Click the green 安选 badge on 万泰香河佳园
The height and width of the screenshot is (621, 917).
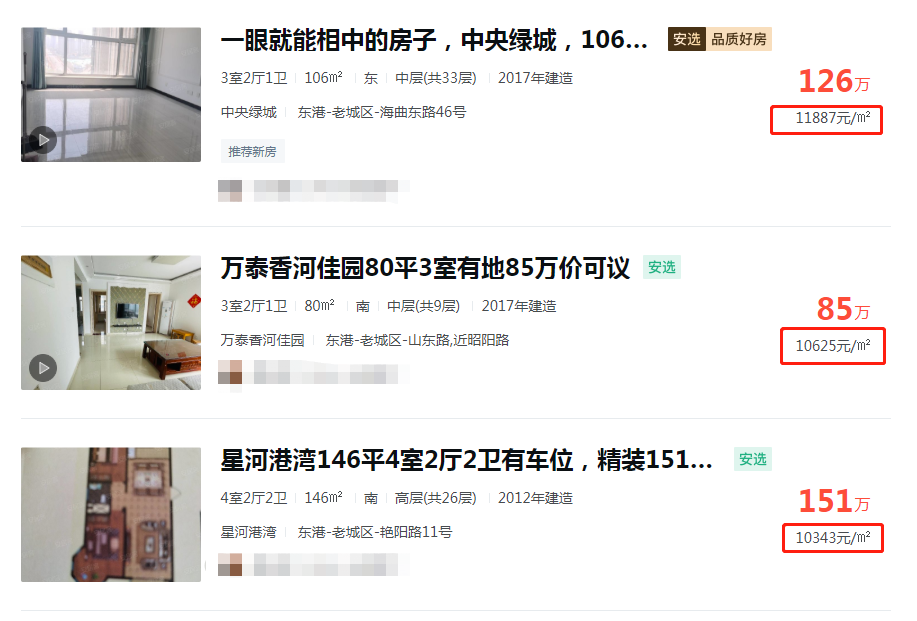(661, 267)
